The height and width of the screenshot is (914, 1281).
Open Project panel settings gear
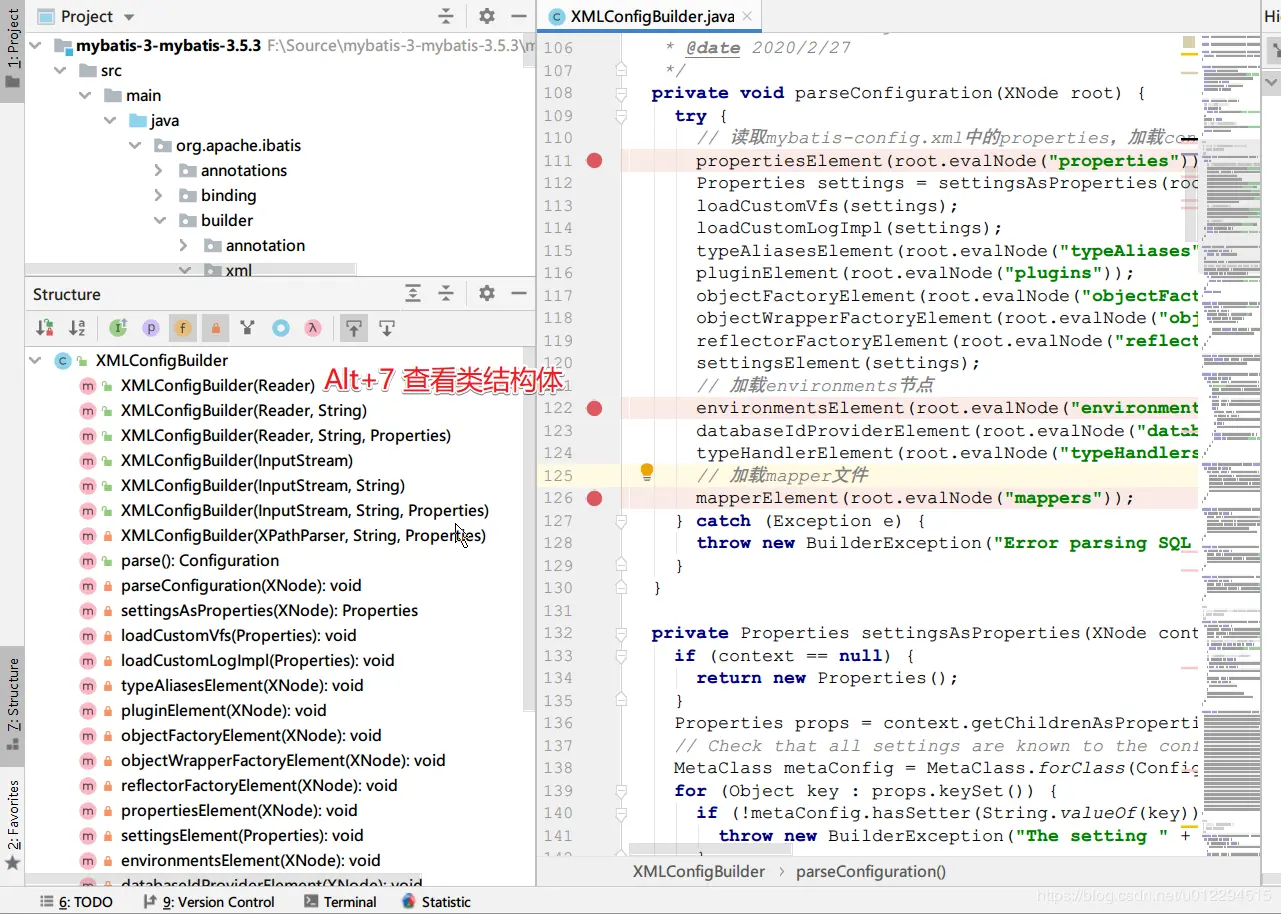point(487,16)
